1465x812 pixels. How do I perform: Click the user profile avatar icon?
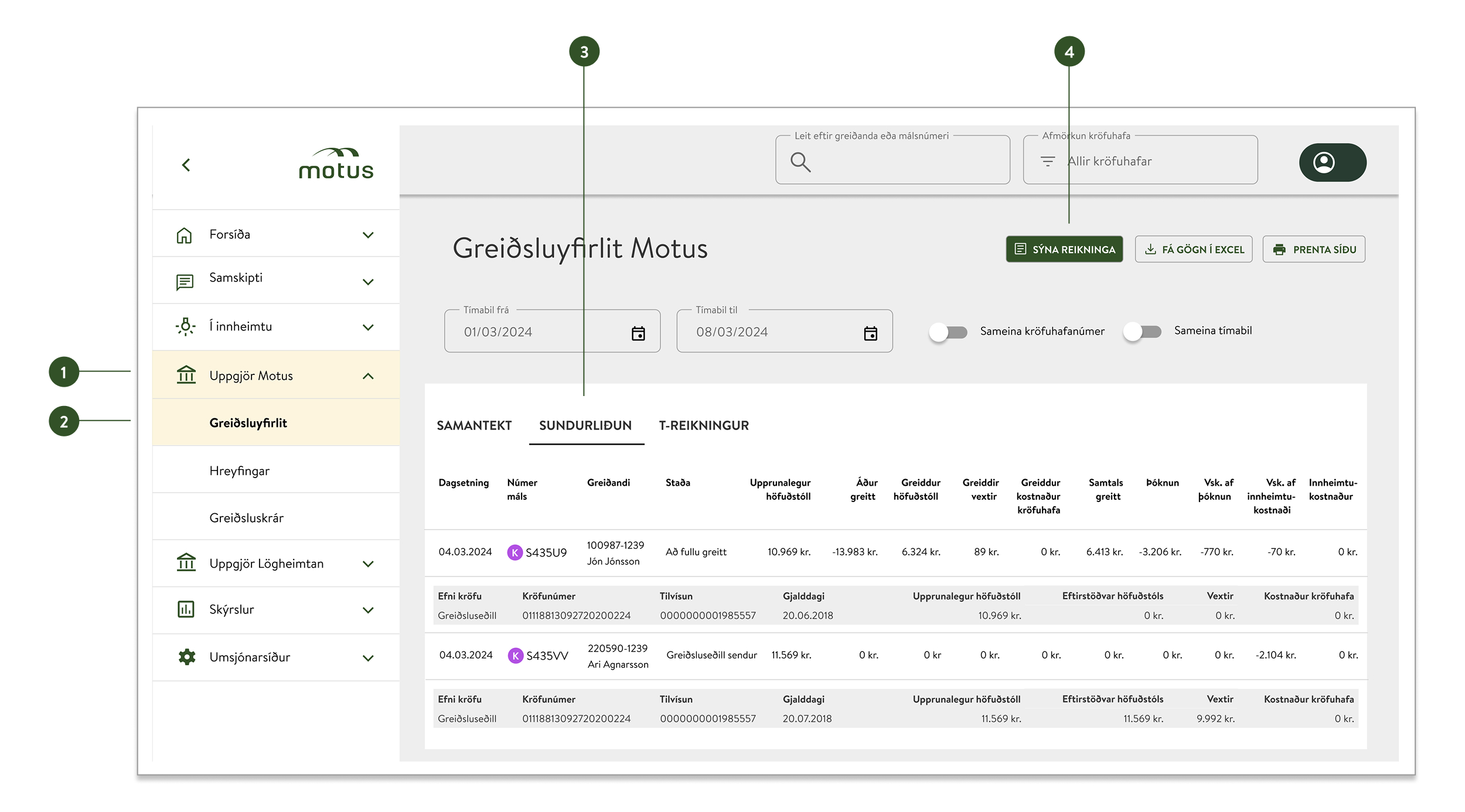[1324, 162]
